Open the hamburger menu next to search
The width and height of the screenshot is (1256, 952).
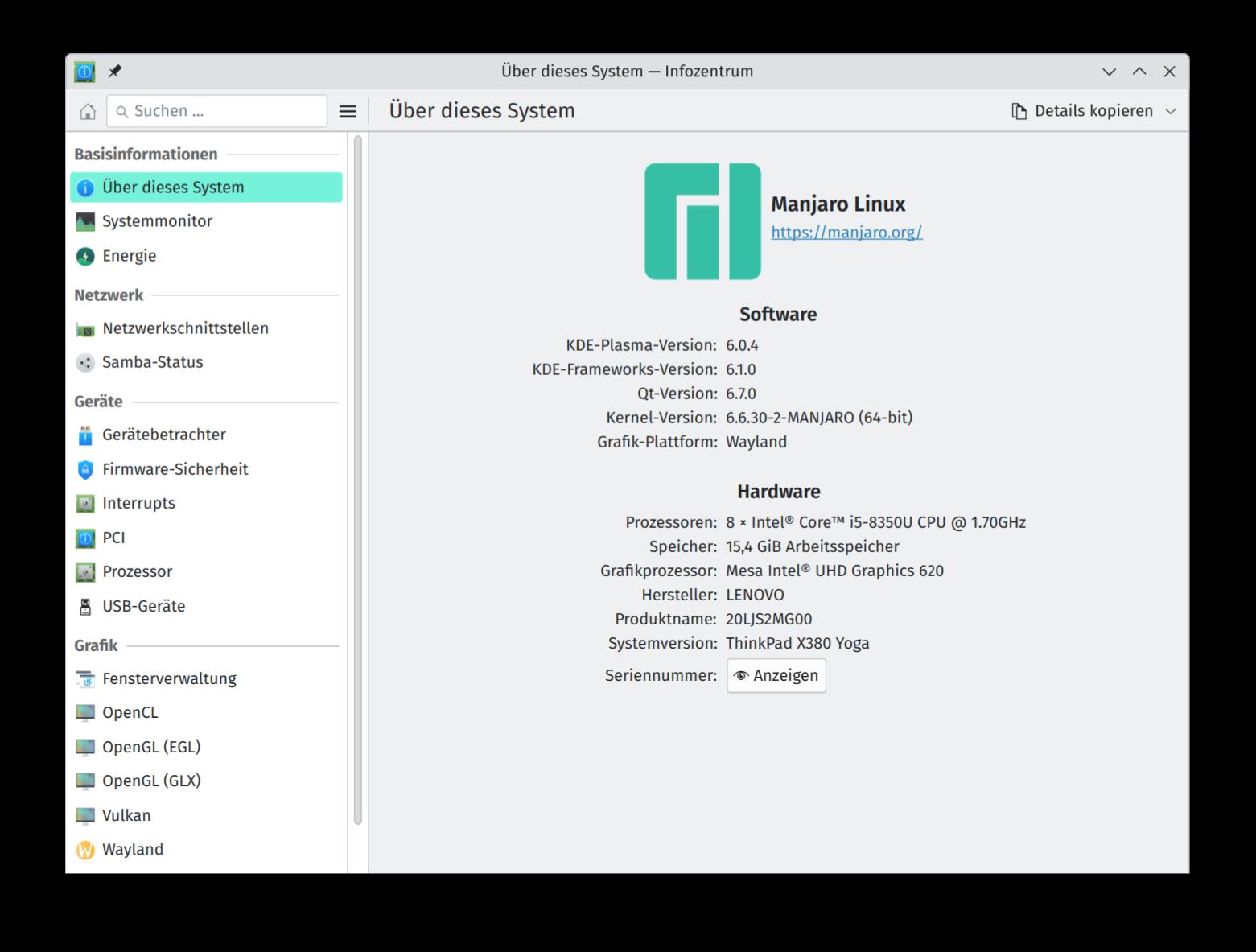coord(348,111)
